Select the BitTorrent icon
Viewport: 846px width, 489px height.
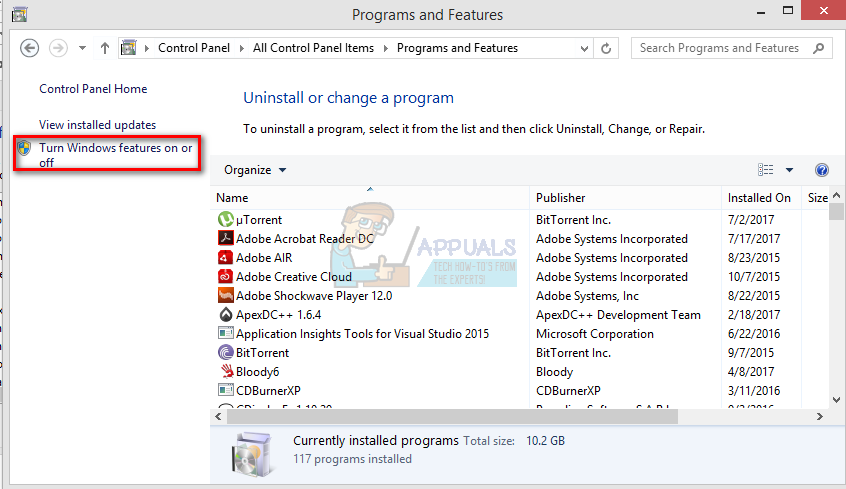[x=226, y=352]
